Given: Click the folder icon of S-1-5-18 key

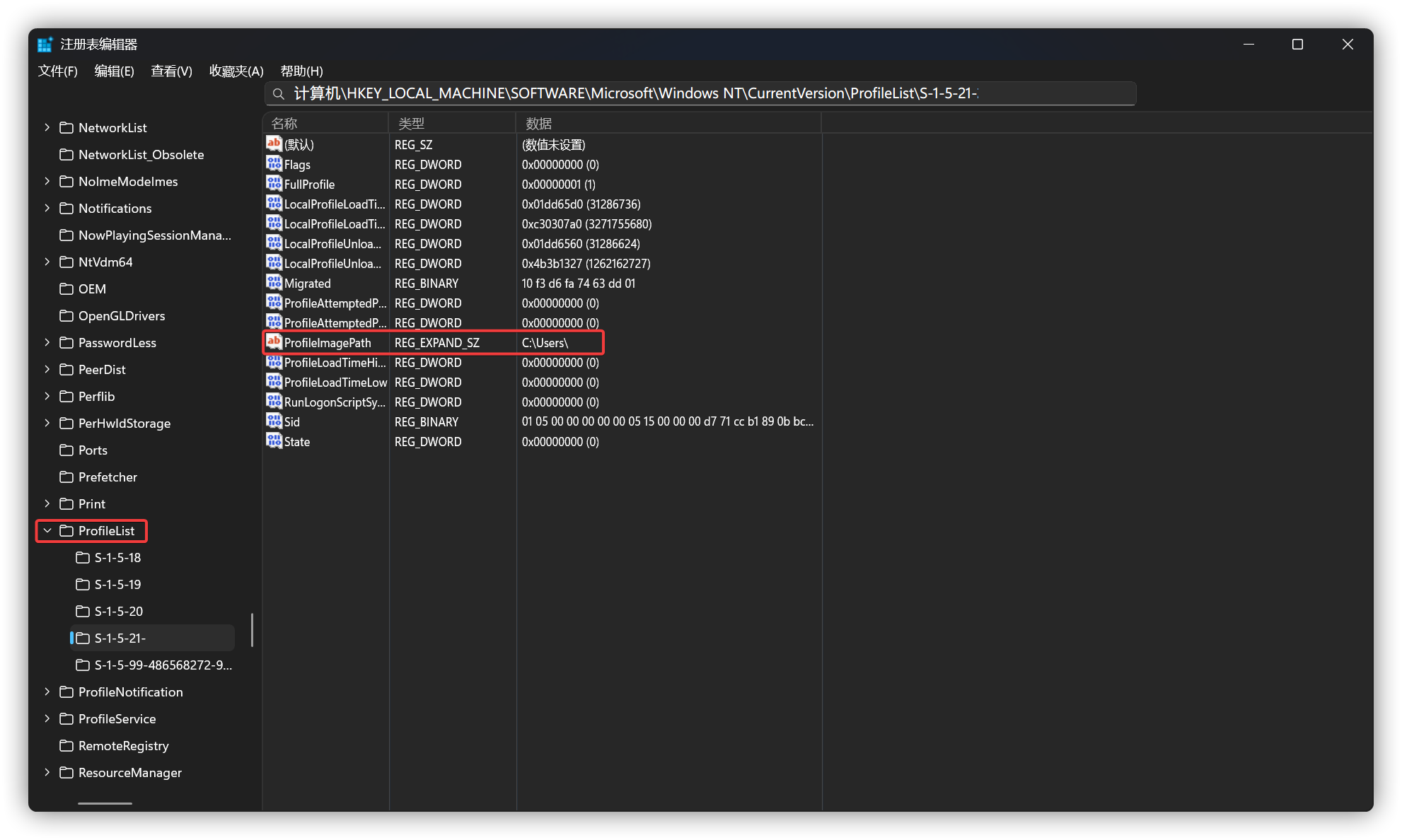Looking at the screenshot, I should [x=83, y=558].
